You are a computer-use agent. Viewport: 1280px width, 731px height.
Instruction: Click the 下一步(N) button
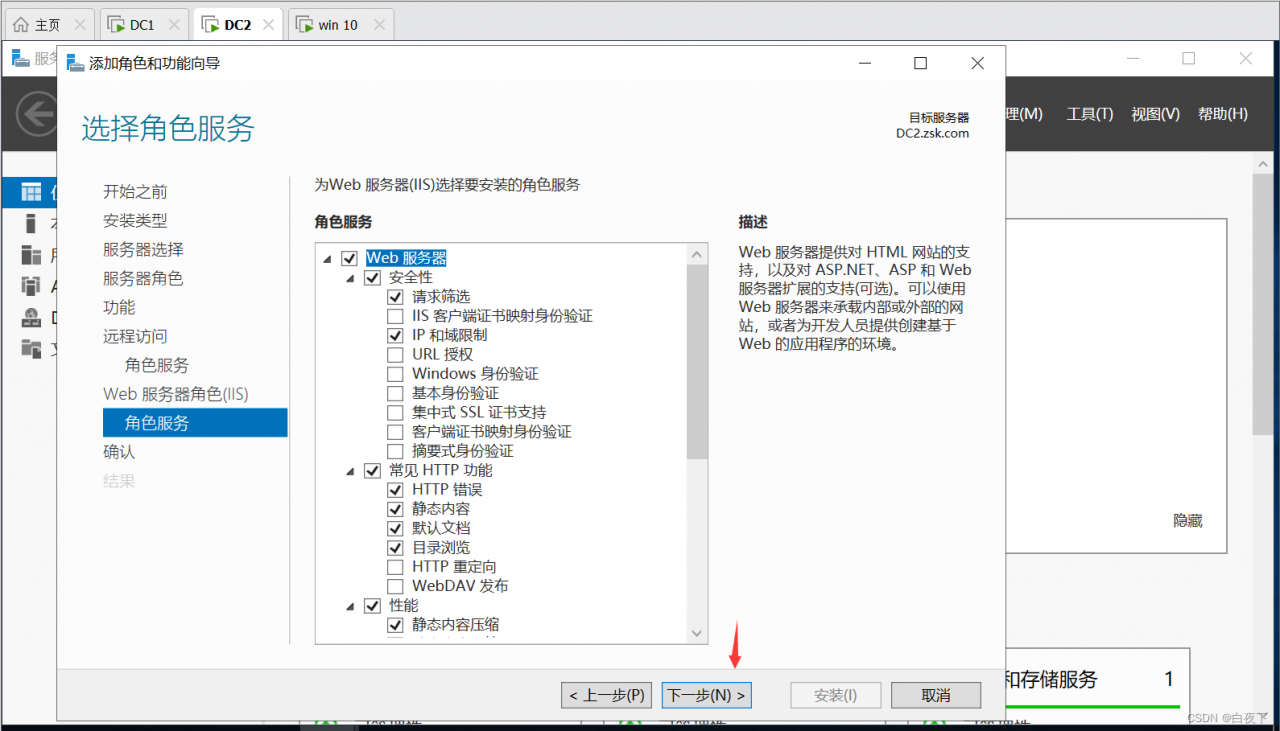[706, 694]
